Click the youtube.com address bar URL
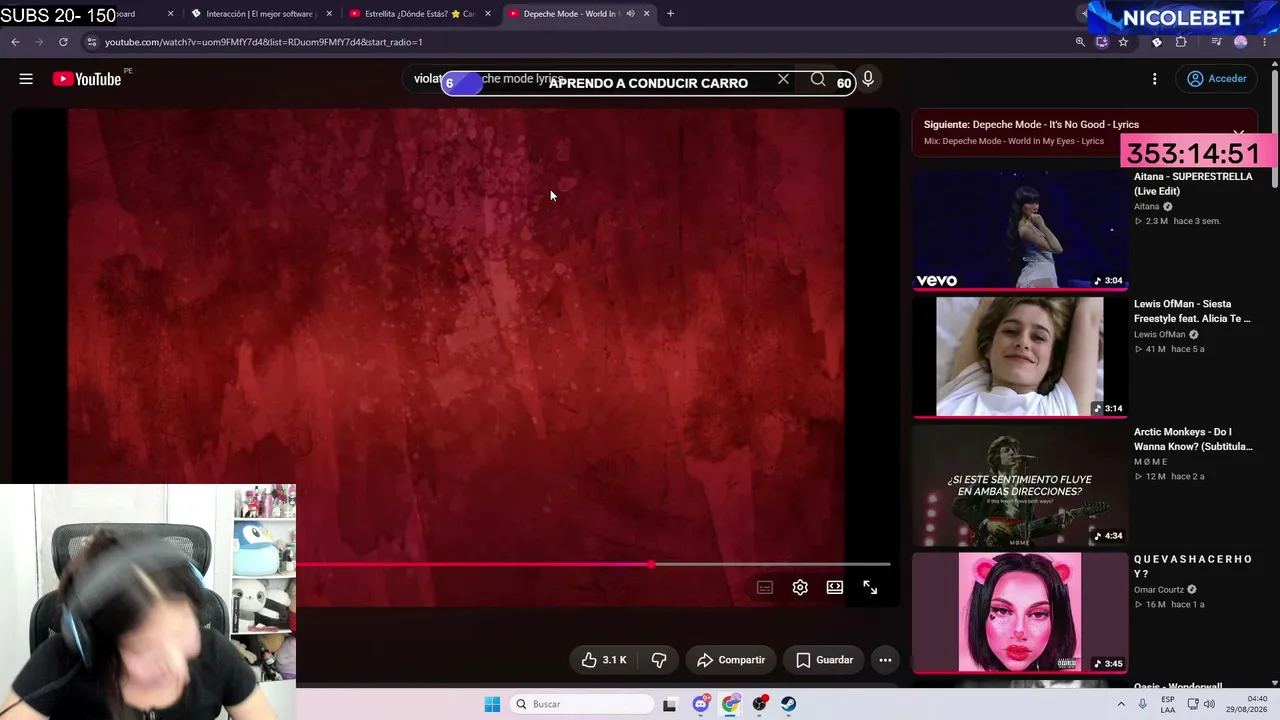Viewport: 1280px width, 720px height. point(264,42)
